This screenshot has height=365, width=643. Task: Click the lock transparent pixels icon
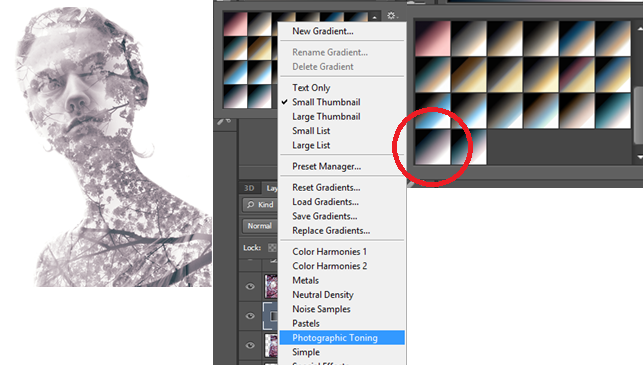272,248
